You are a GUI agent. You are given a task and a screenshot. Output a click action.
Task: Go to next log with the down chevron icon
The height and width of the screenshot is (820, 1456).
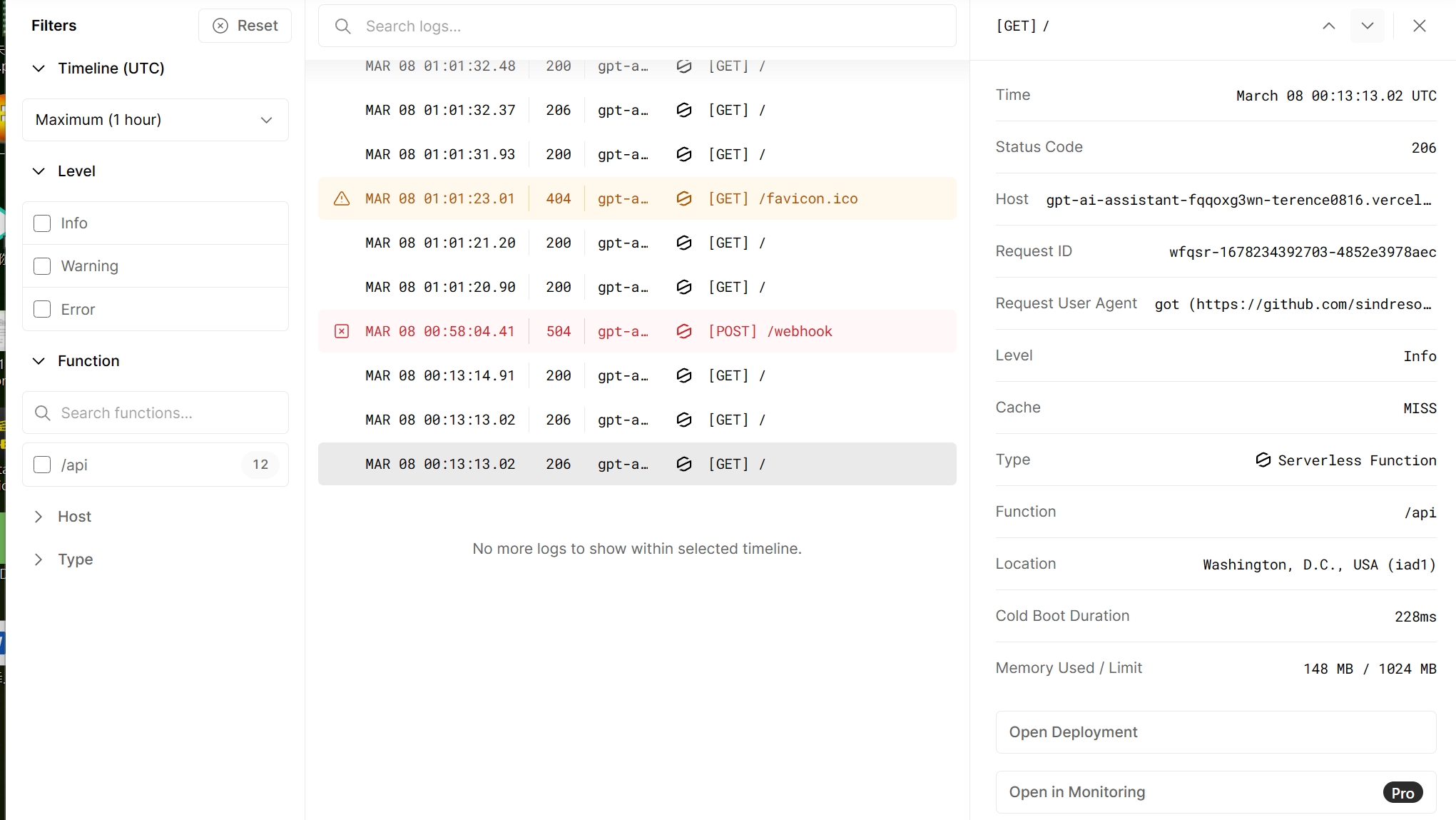[x=1368, y=26]
